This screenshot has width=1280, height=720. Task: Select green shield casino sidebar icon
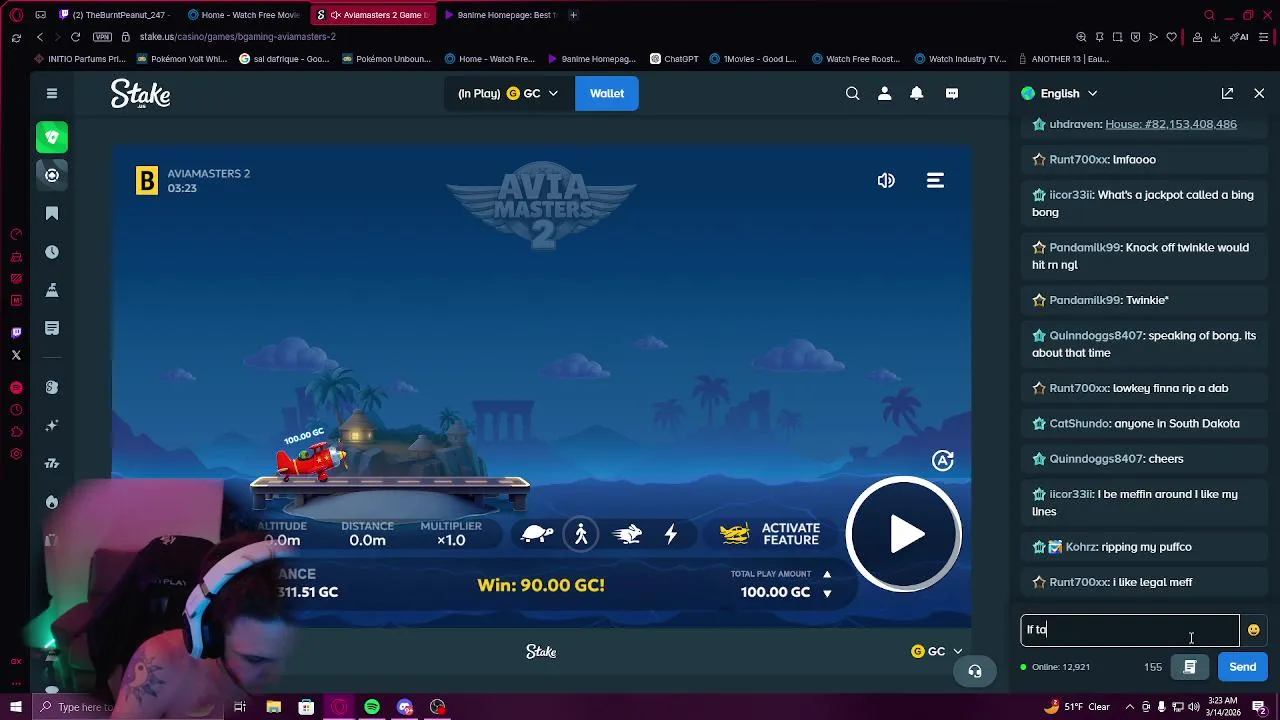tap(52, 137)
